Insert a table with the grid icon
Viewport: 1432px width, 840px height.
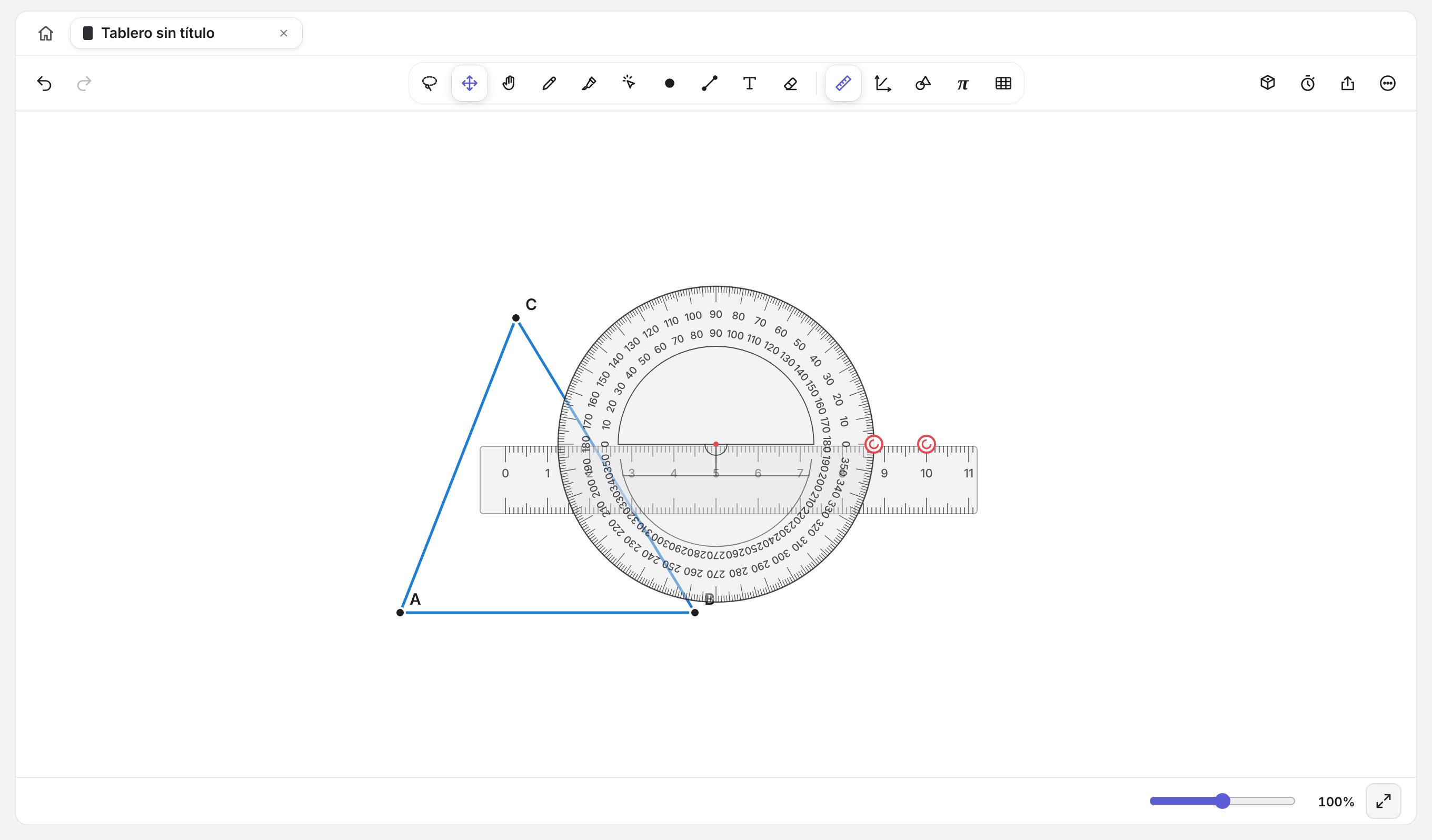click(1003, 84)
